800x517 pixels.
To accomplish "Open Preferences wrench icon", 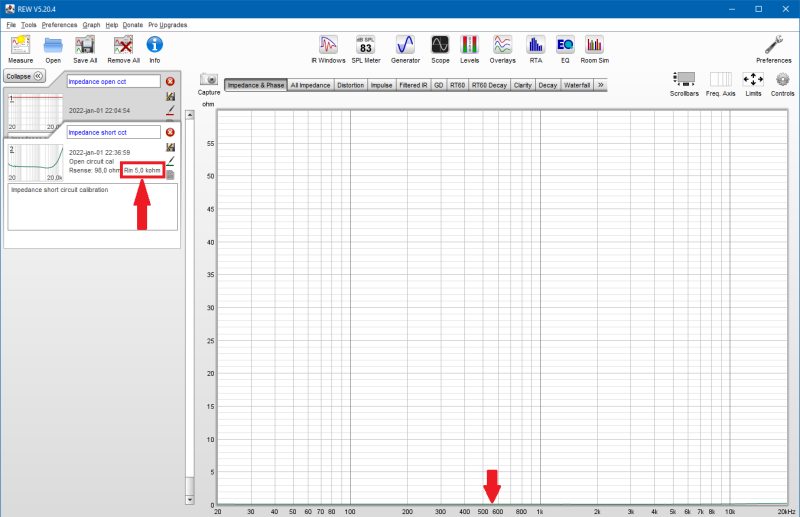I will (773, 50).
